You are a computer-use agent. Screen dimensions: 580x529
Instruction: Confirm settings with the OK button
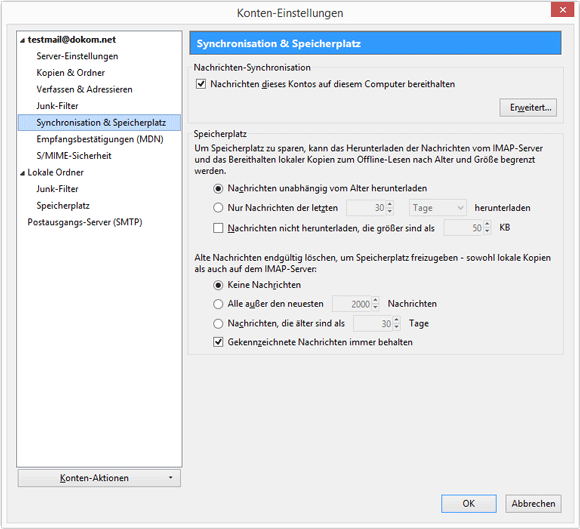(469, 503)
